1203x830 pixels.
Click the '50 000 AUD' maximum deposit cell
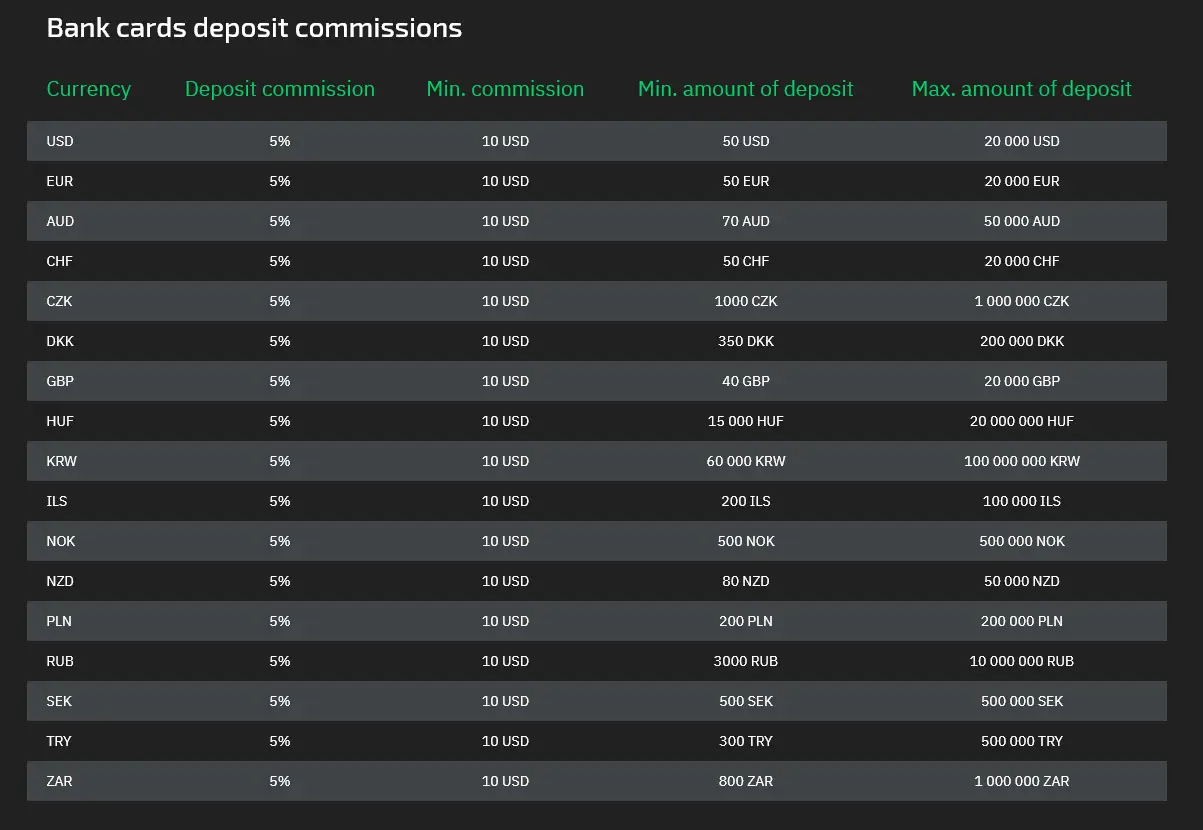(1022, 221)
